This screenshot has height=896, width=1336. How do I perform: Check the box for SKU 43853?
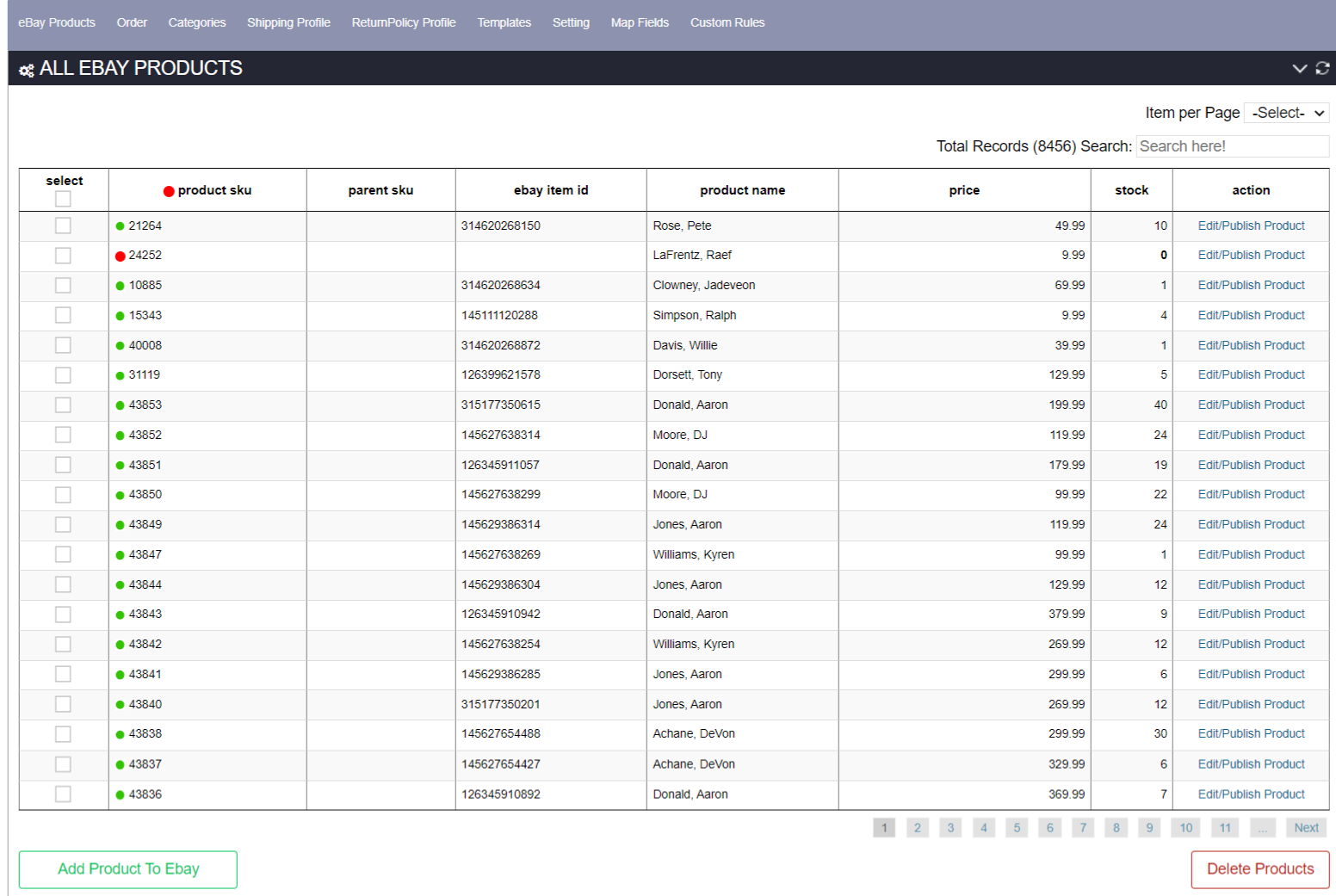[x=63, y=405]
